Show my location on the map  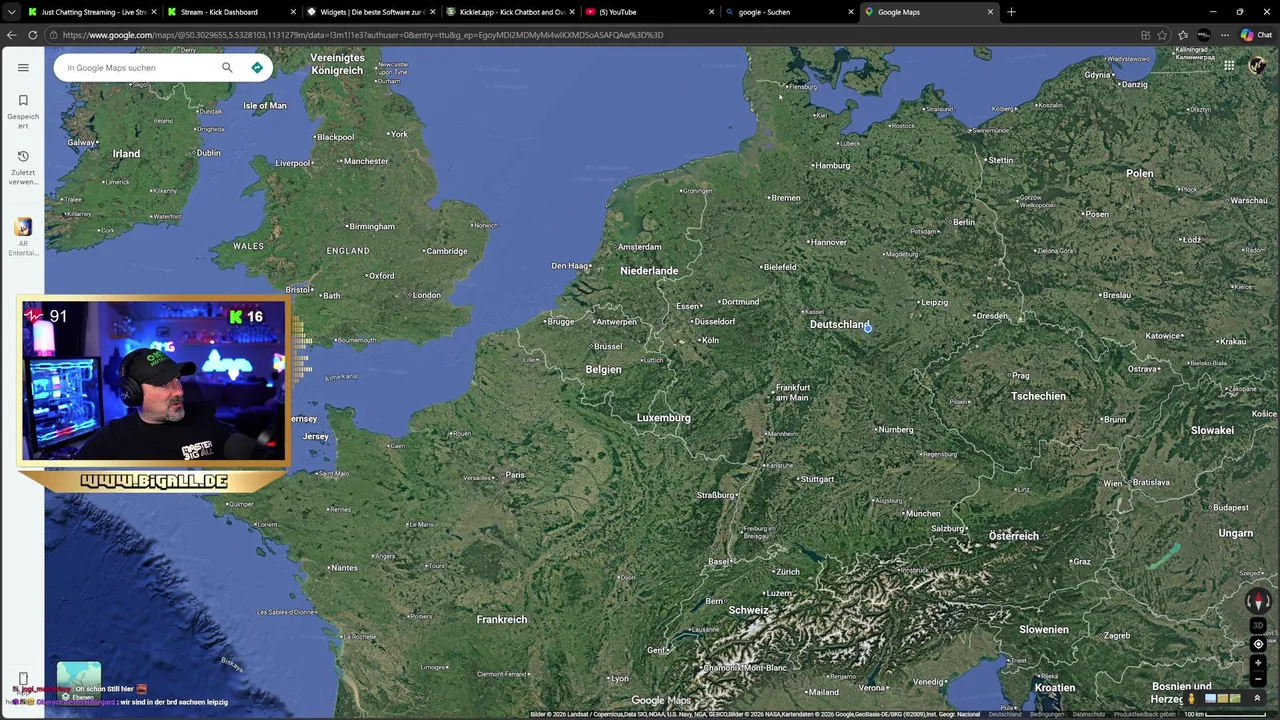point(1258,644)
